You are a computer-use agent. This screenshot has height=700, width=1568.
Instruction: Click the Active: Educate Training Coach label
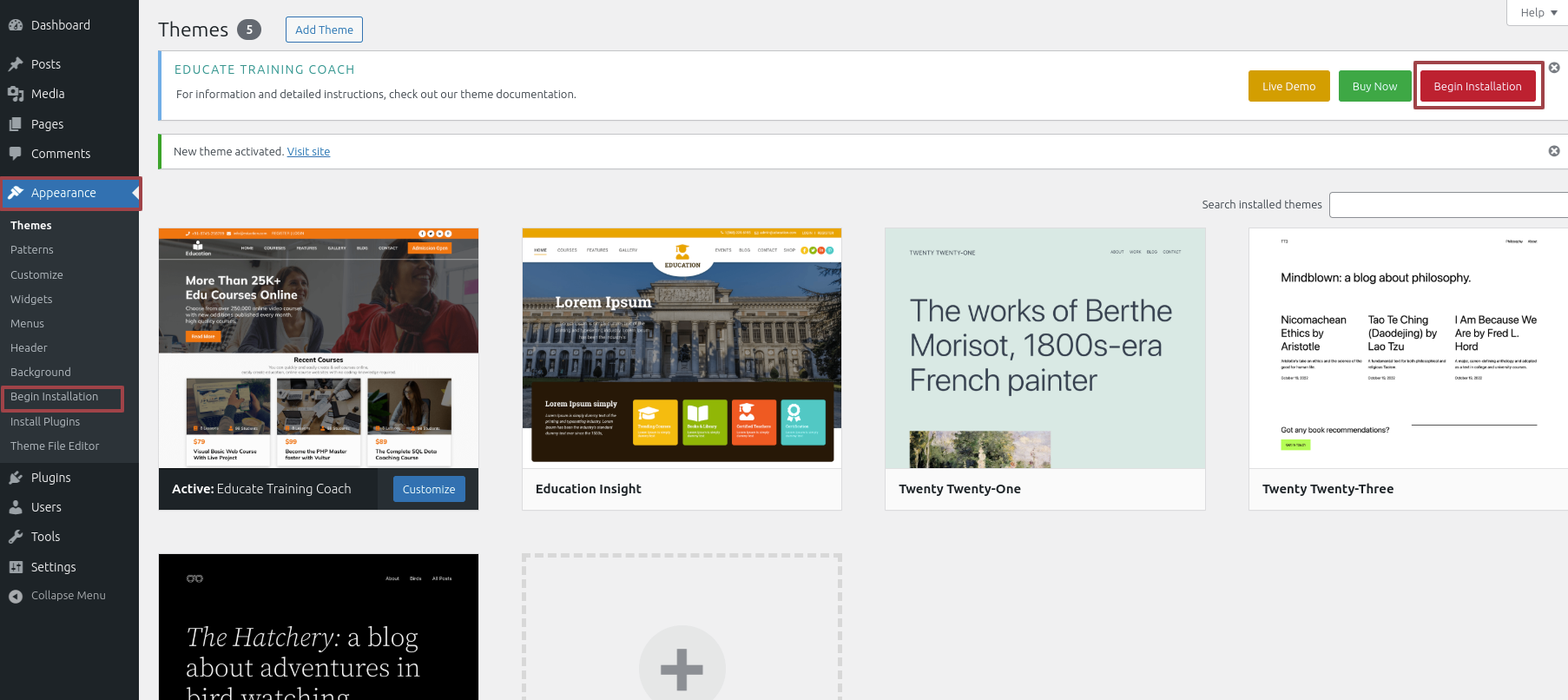(261, 489)
